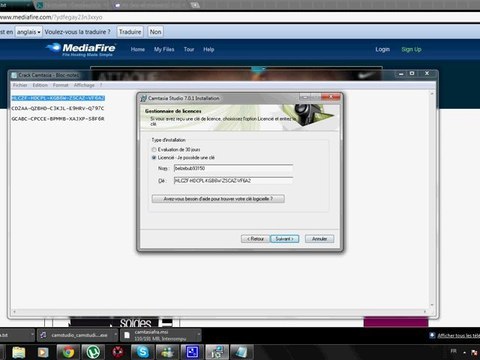Click the camstudio exe download item
The width and height of the screenshot is (480, 360).
(78, 335)
